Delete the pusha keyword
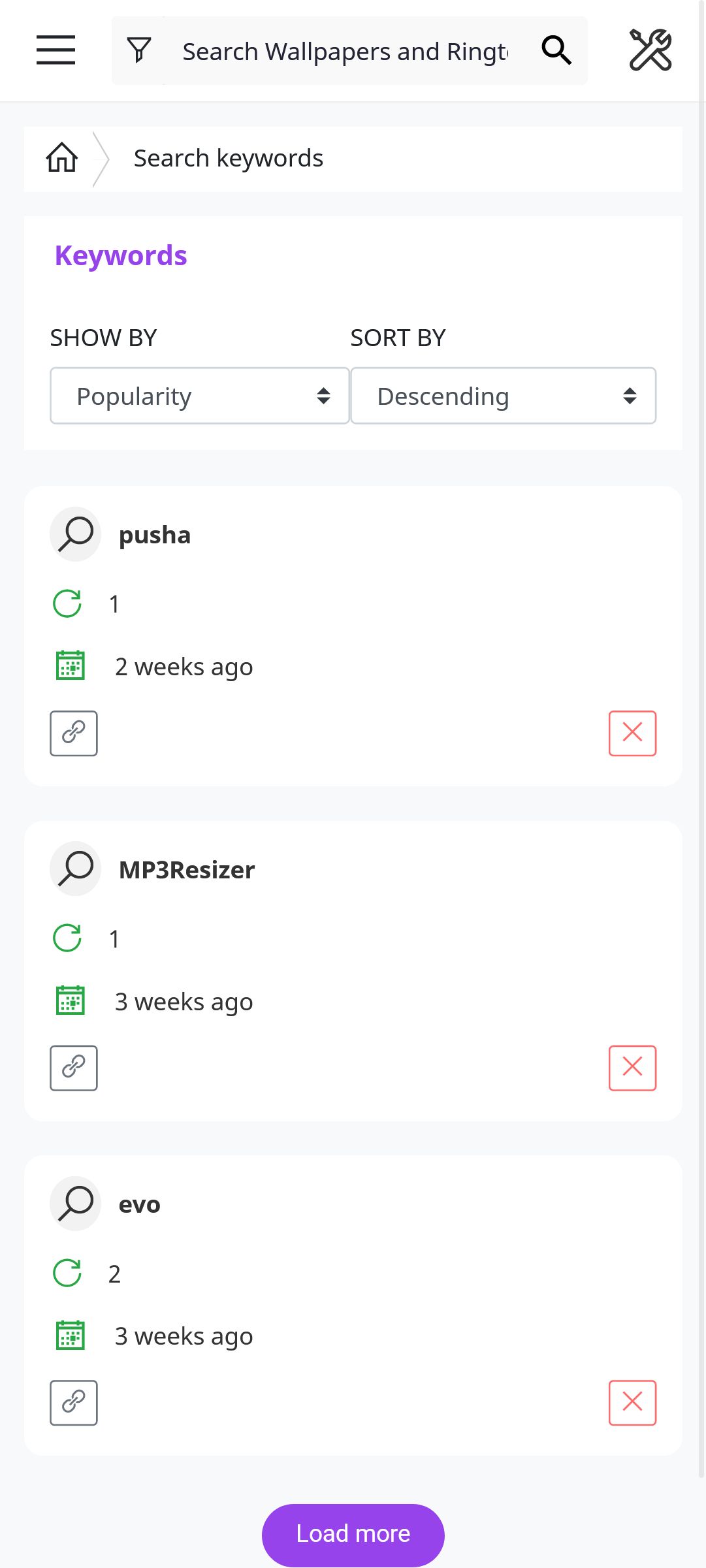Viewport: 706px width, 1568px height. pos(632,733)
